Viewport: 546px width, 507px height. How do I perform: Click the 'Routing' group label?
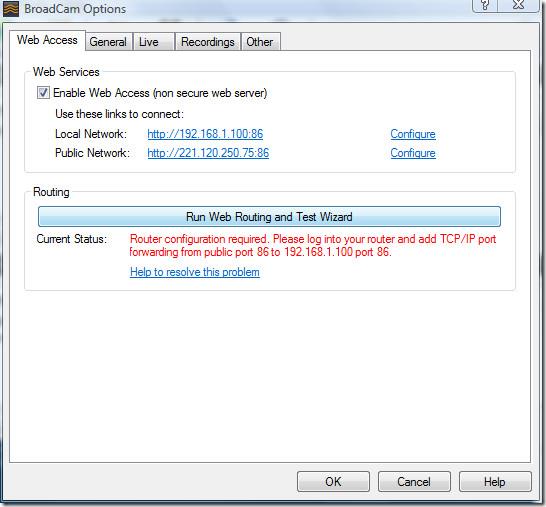coord(51,192)
